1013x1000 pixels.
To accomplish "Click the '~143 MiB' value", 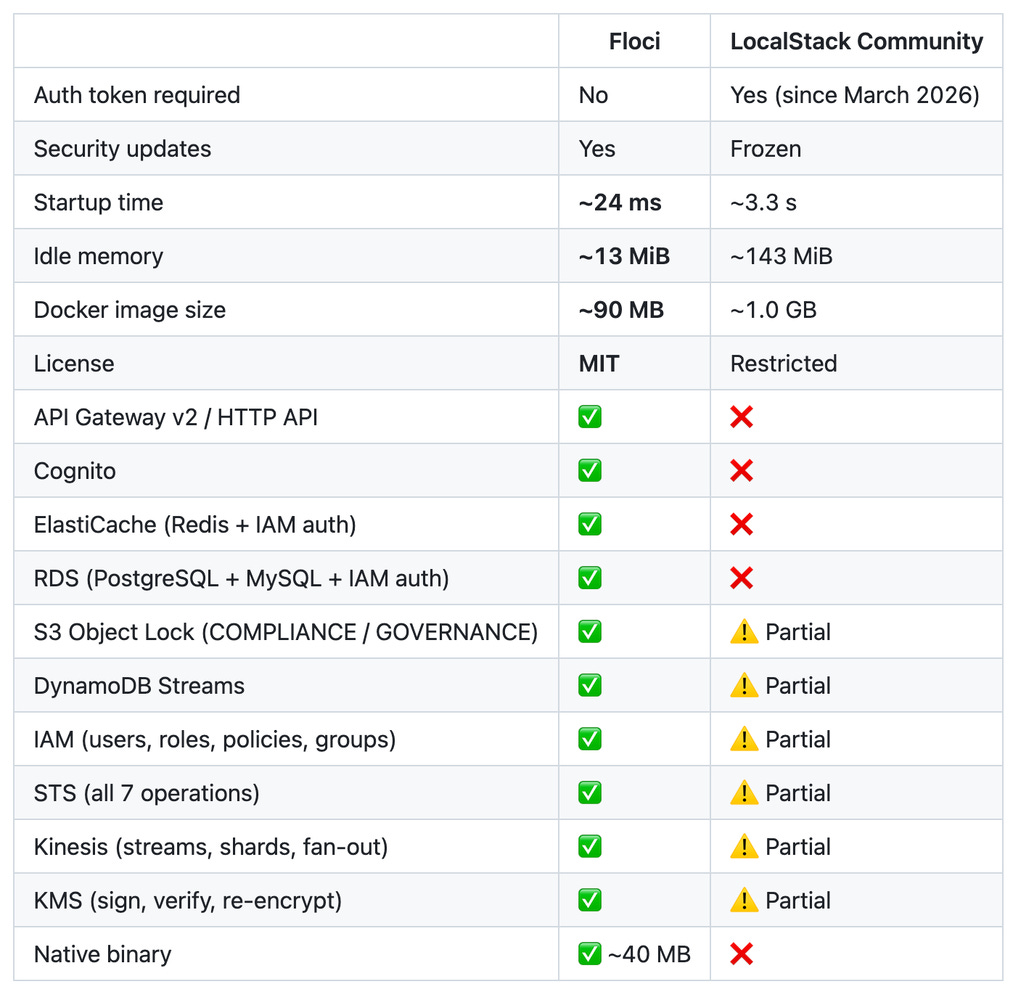I will click(781, 256).
